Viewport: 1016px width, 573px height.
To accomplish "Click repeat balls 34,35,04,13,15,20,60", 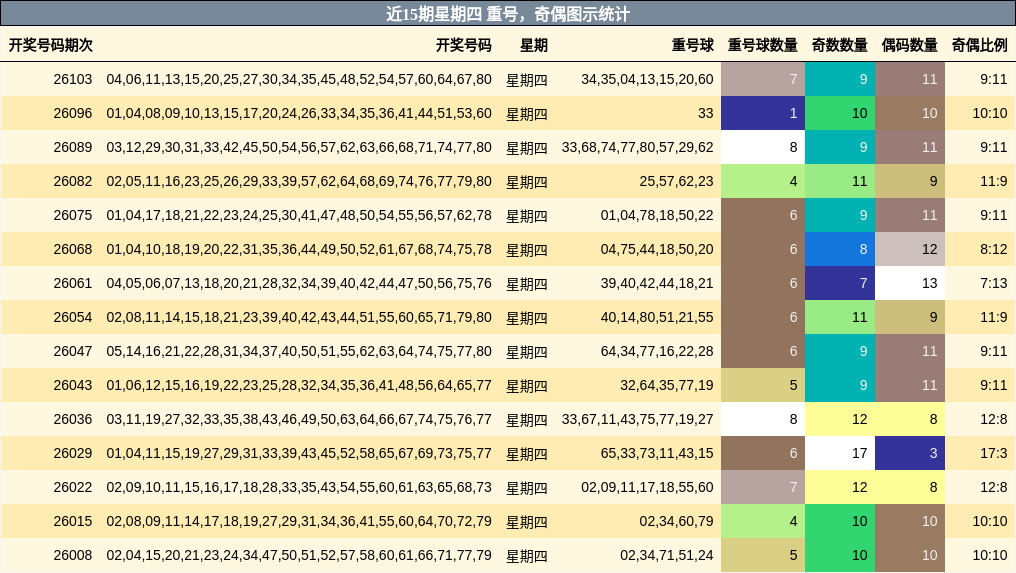I will coord(647,79).
